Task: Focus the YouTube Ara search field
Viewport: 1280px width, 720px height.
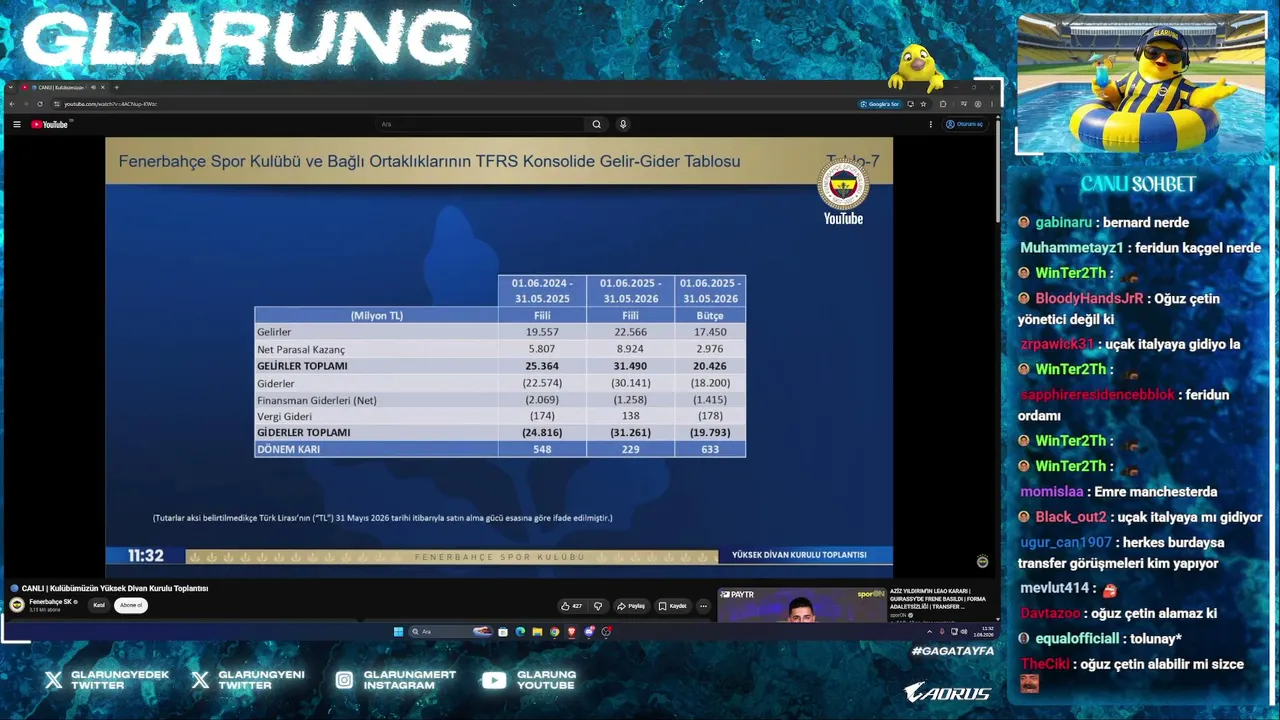Action: tap(480, 124)
